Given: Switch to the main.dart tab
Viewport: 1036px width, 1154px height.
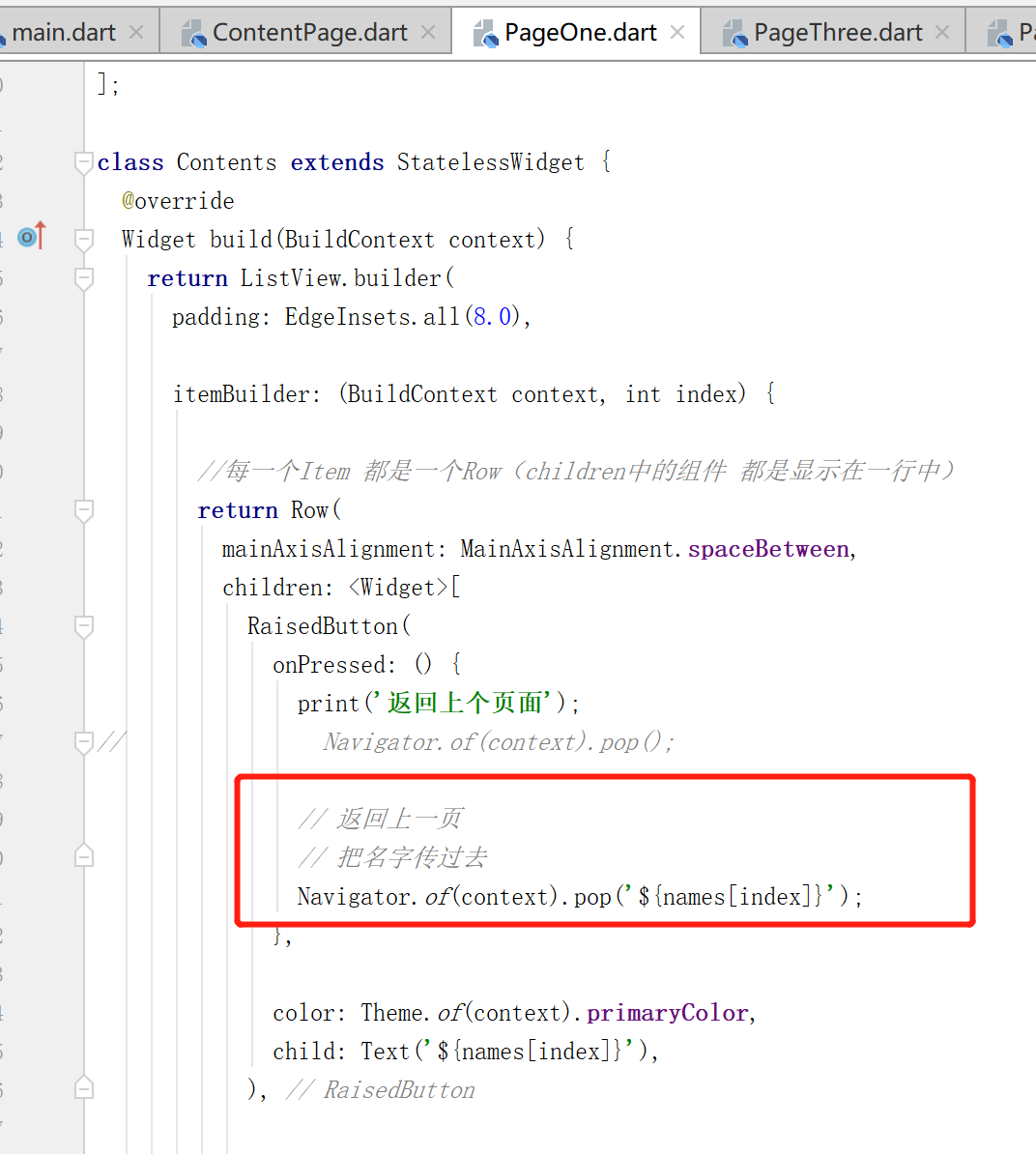Looking at the screenshot, I should [x=64, y=33].
